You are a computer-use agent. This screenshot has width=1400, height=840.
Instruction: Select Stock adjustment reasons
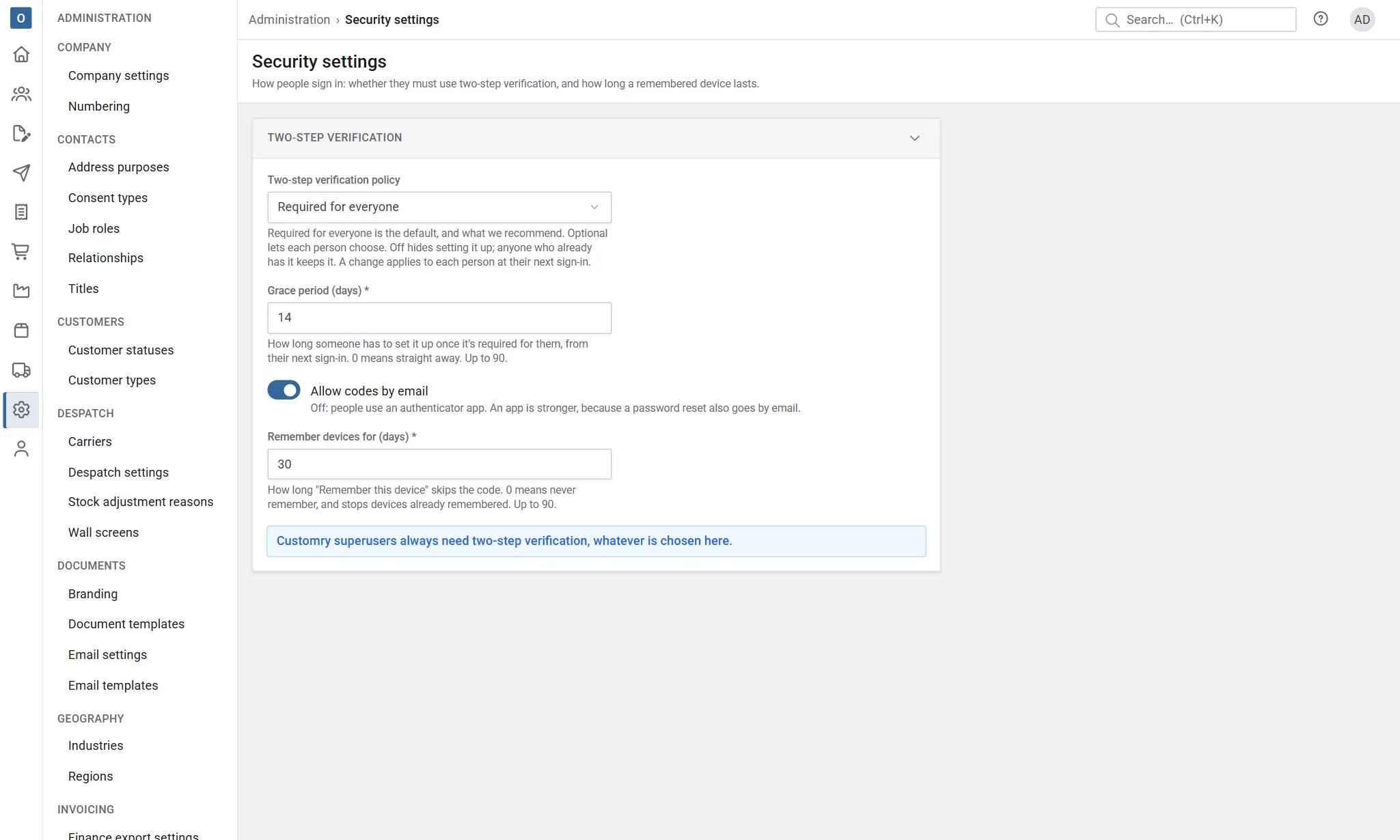tap(141, 502)
